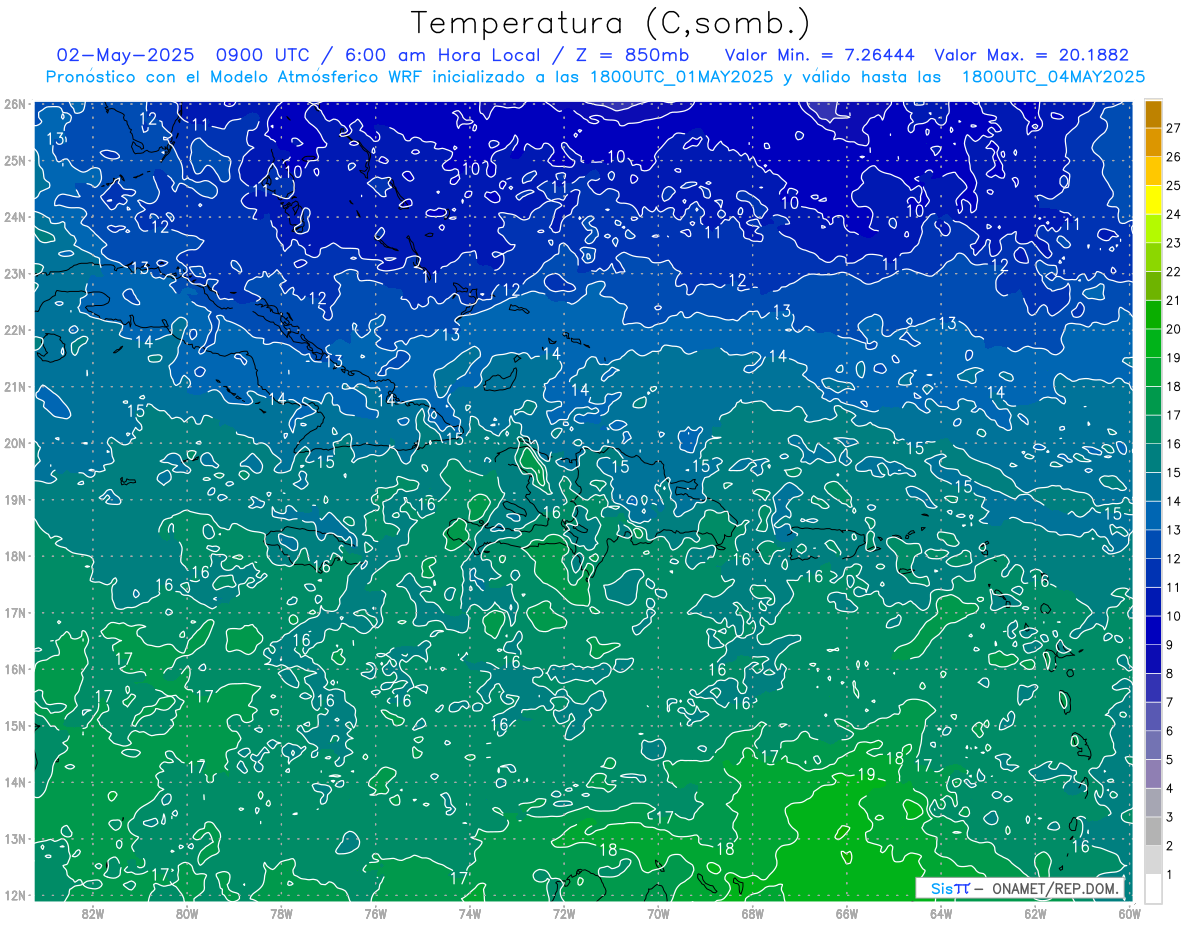
Task: Click the "76W" longitude axis label
Action: click(x=376, y=912)
